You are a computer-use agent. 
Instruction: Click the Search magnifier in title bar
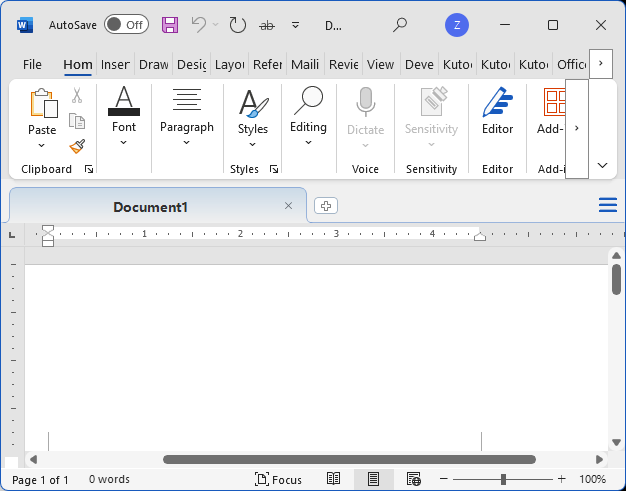click(x=400, y=24)
